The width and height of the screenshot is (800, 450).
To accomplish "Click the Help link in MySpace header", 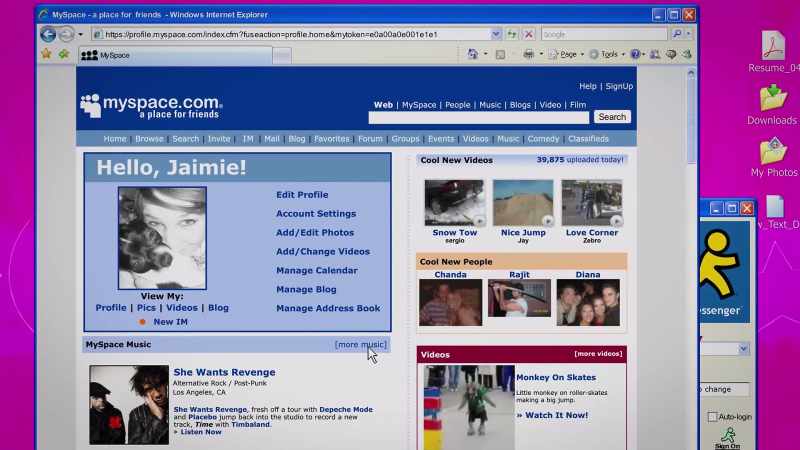I will (x=587, y=86).
